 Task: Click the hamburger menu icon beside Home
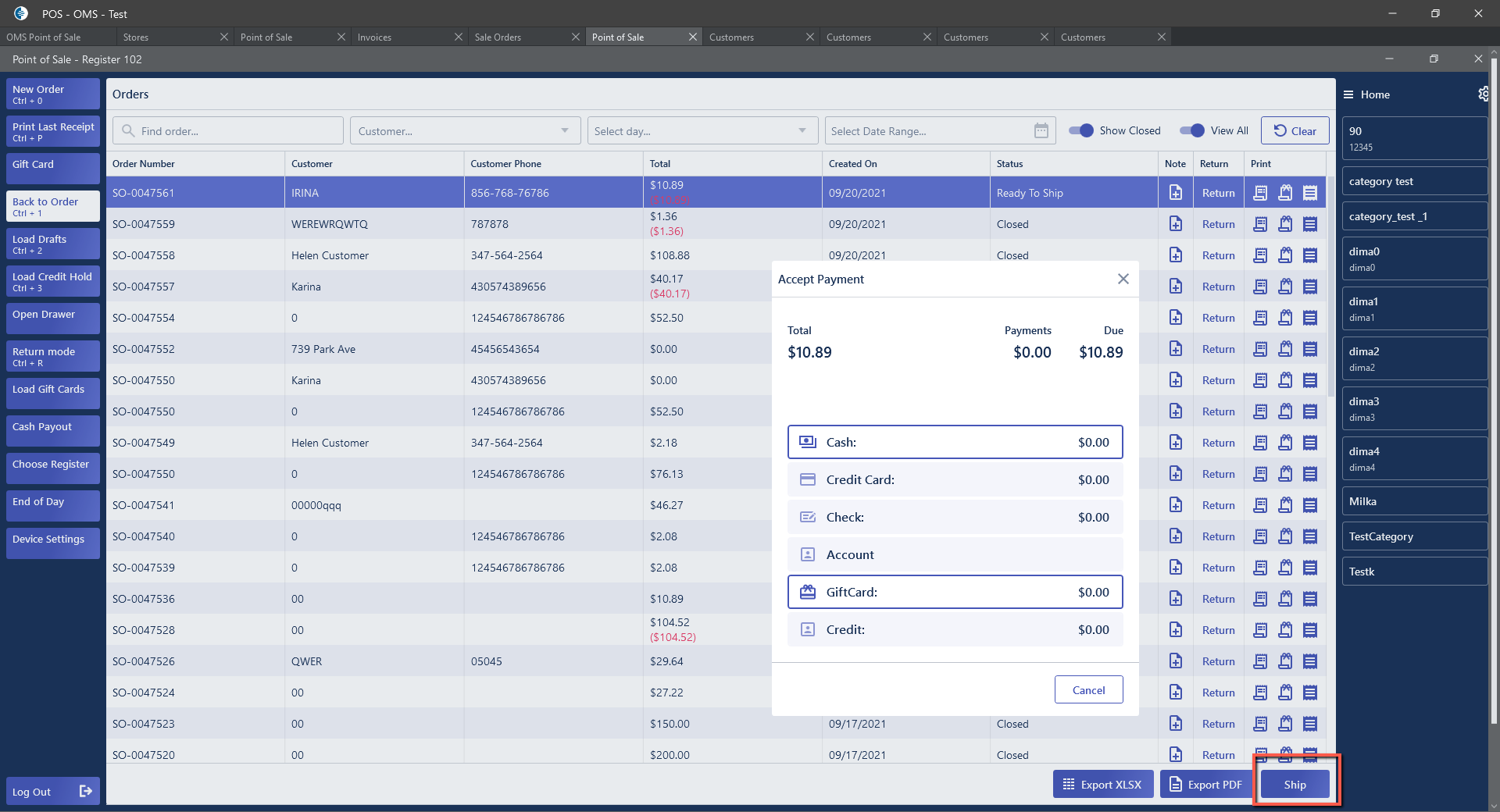1348,94
